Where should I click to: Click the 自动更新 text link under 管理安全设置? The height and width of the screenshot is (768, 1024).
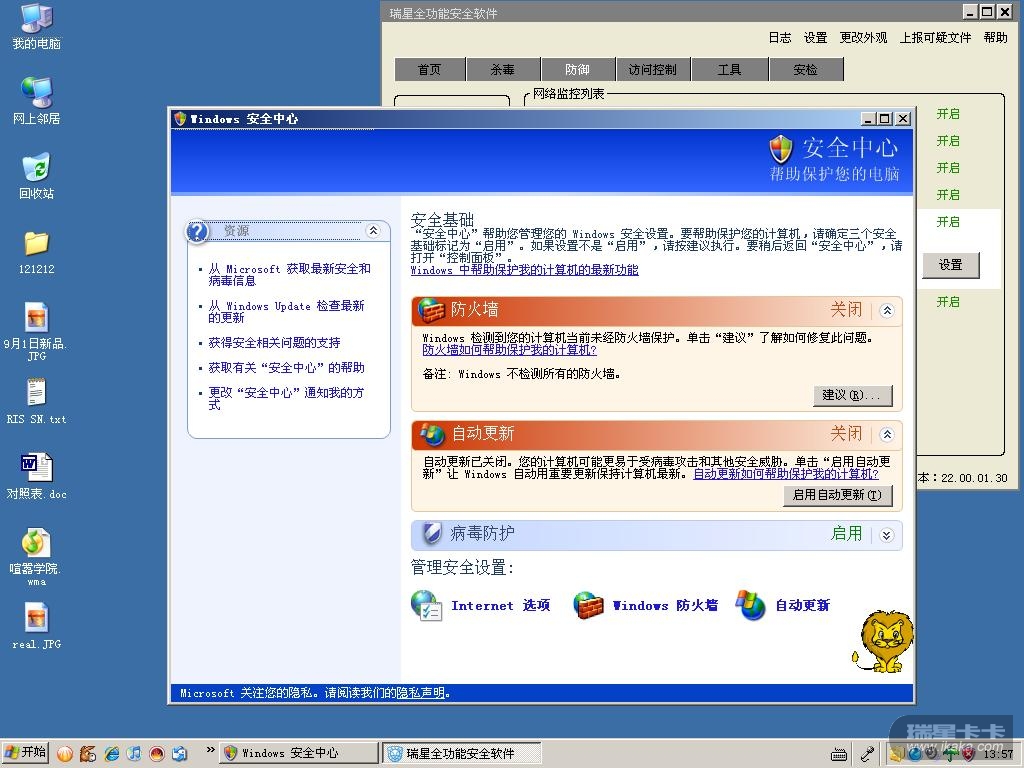[x=803, y=605]
